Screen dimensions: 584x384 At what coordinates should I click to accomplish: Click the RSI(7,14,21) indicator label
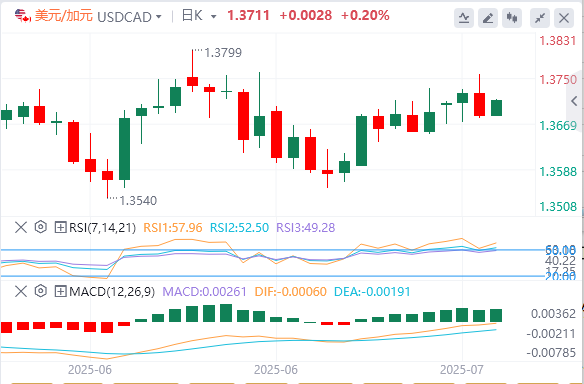point(102,228)
